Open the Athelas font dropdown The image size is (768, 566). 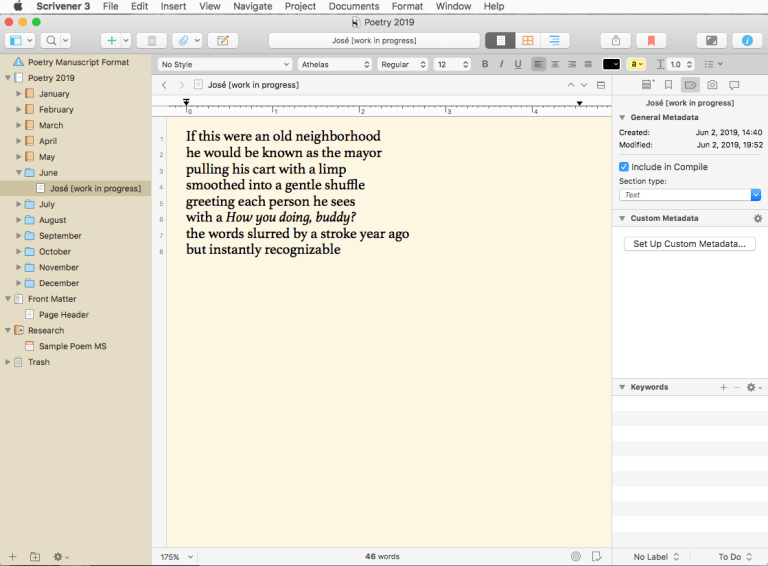coord(334,64)
